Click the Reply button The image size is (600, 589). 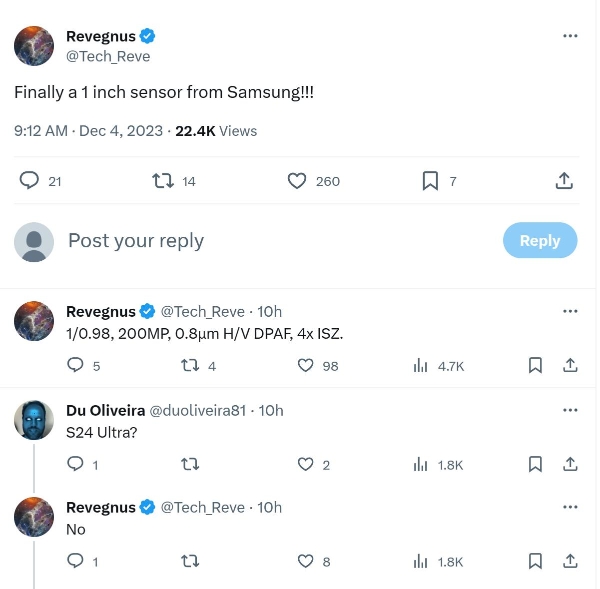coord(539,240)
